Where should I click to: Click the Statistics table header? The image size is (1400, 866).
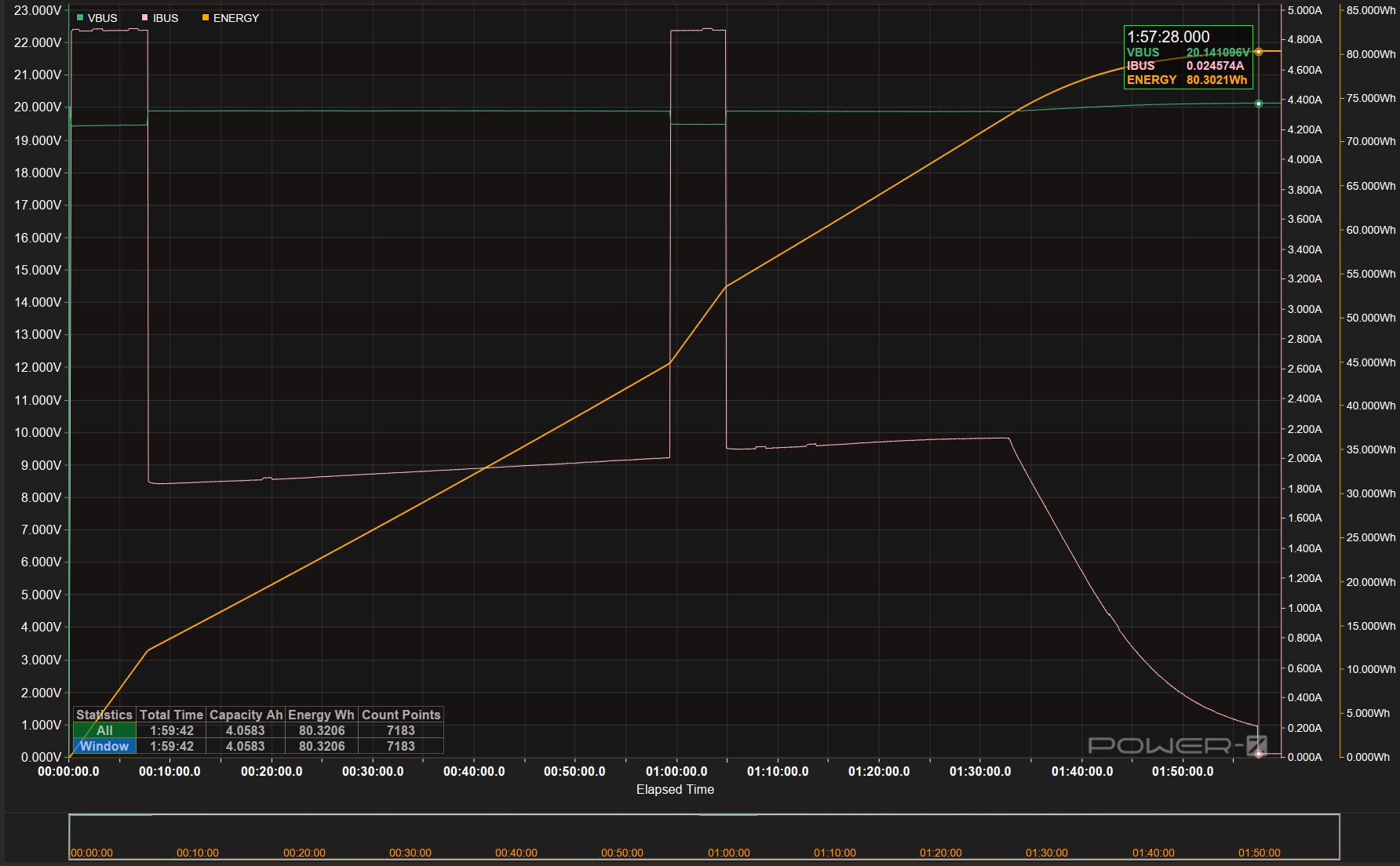tap(104, 715)
